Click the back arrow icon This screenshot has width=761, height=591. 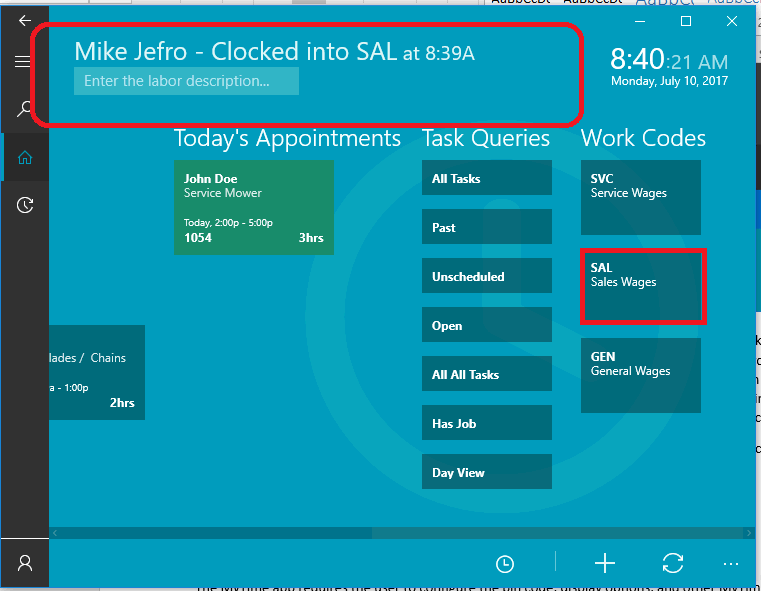coord(25,20)
